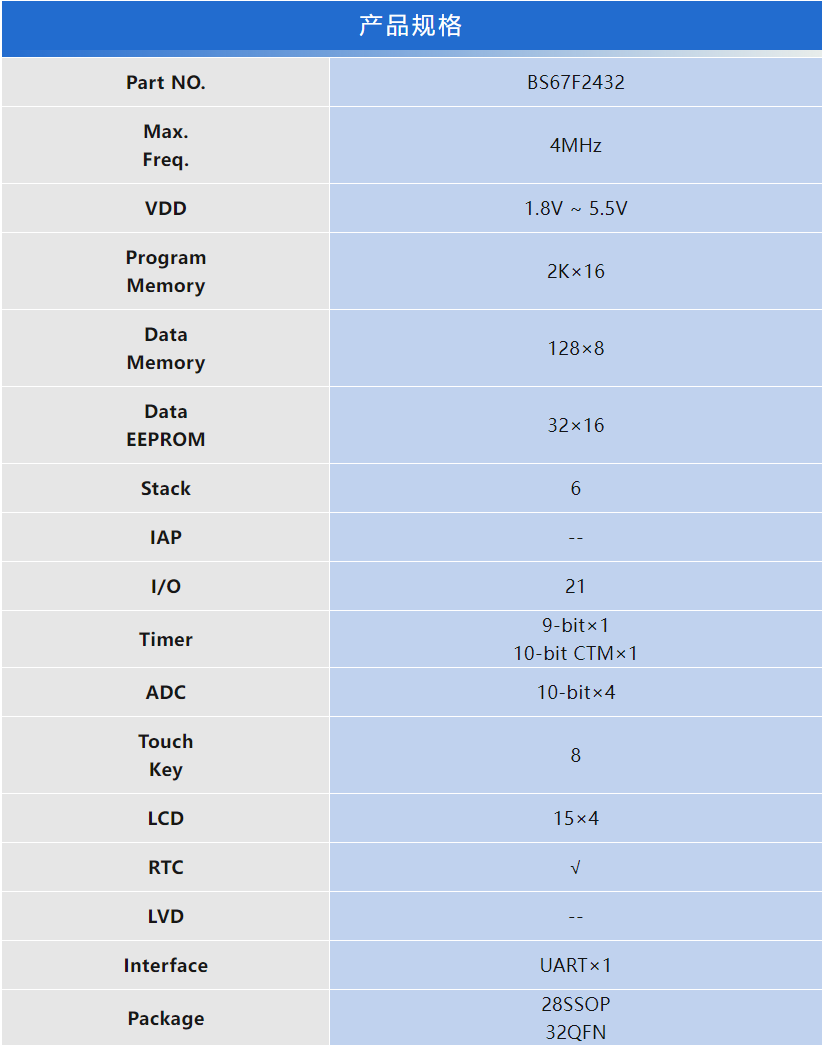Select the 10-bit CTM×1 timer text
Screen dimensions: 822x1045
coord(575,653)
